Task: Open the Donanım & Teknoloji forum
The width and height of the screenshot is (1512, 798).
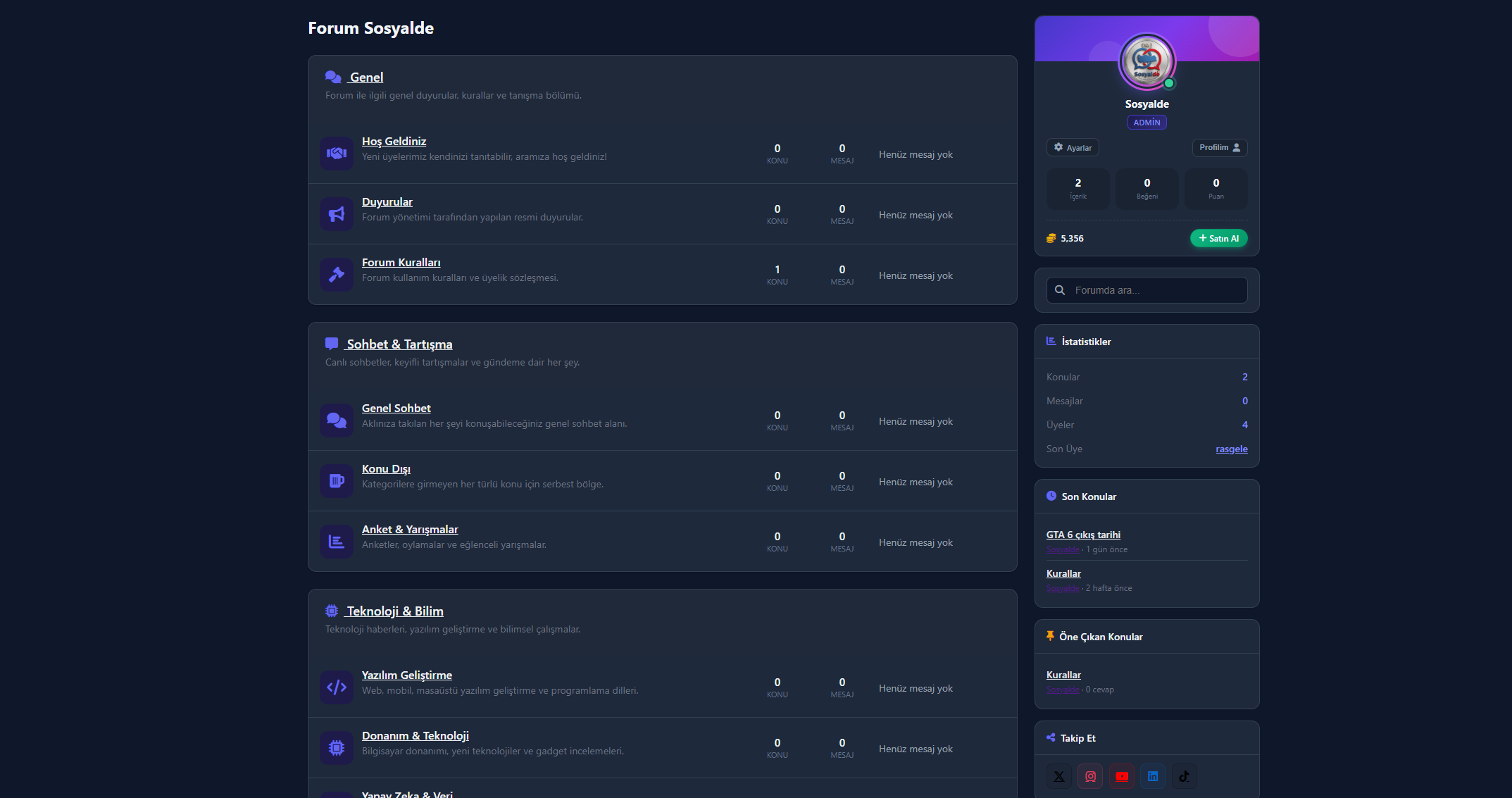Action: coord(416,735)
